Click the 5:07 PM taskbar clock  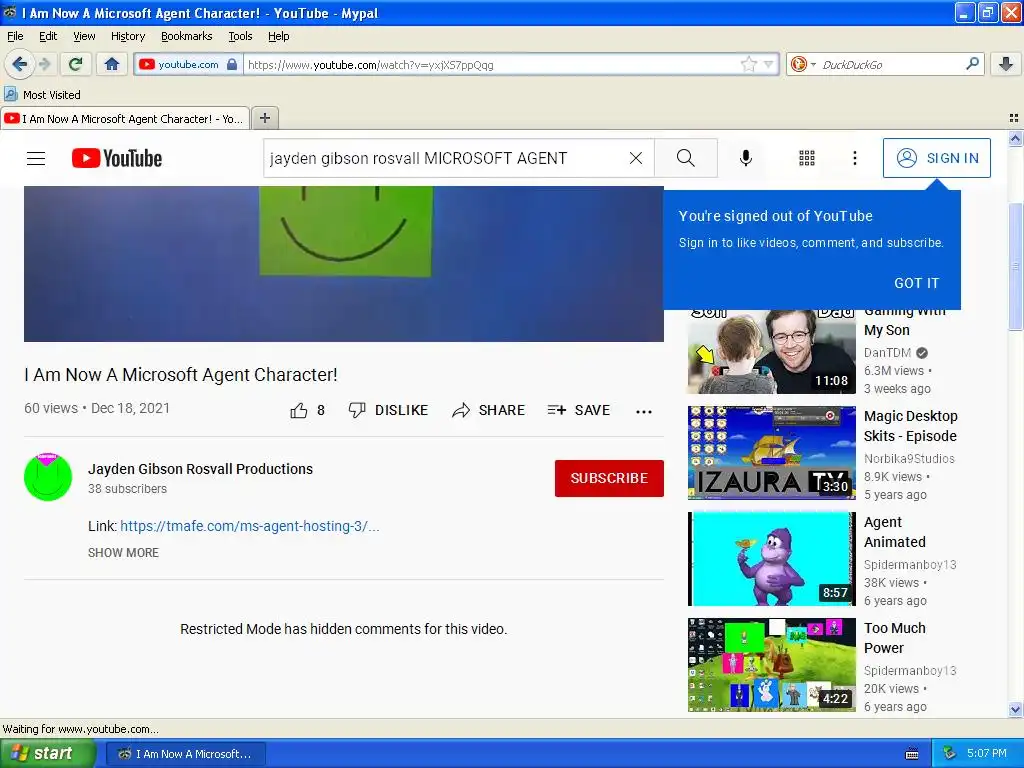[987, 754]
